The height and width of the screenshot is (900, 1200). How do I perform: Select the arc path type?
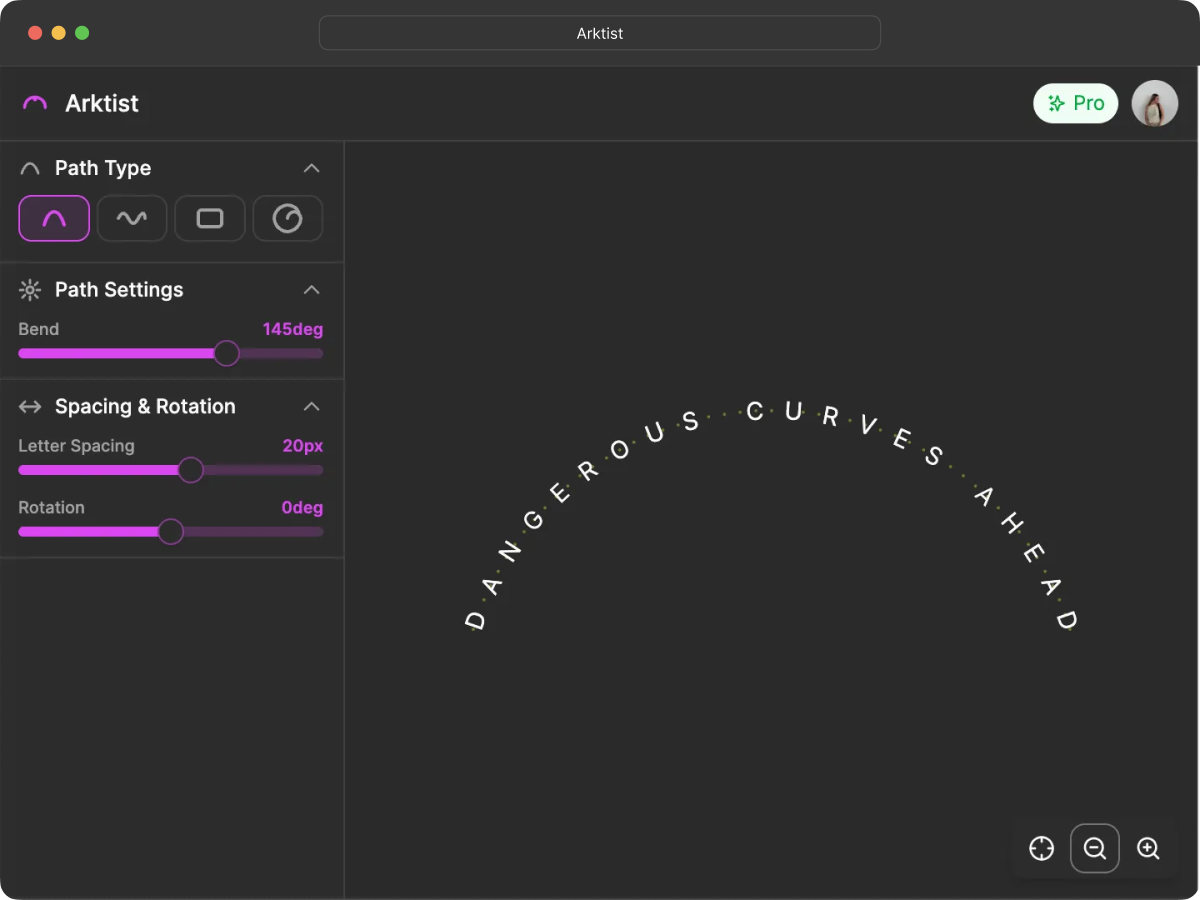pos(54,218)
